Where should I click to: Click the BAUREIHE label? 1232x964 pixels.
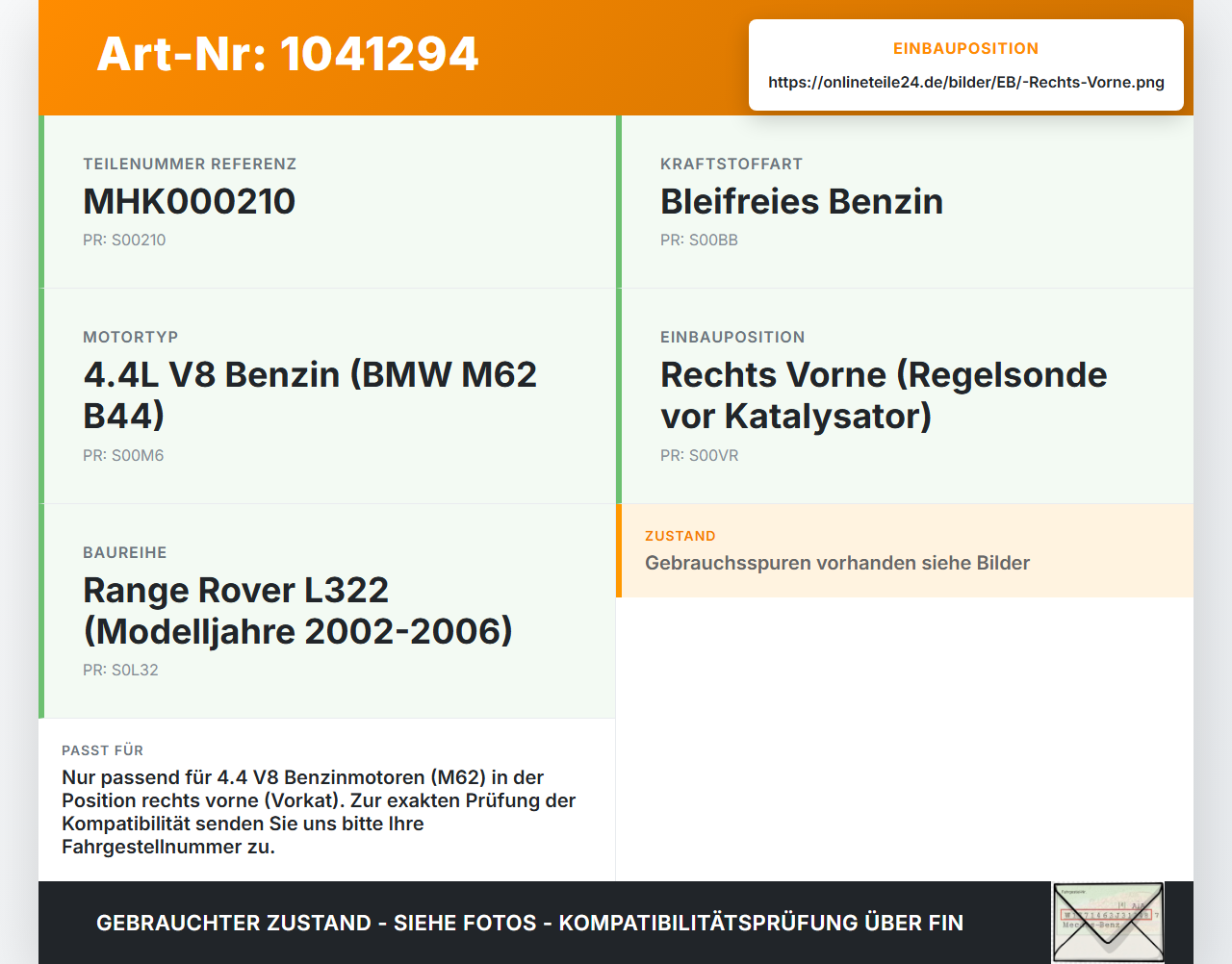125,552
